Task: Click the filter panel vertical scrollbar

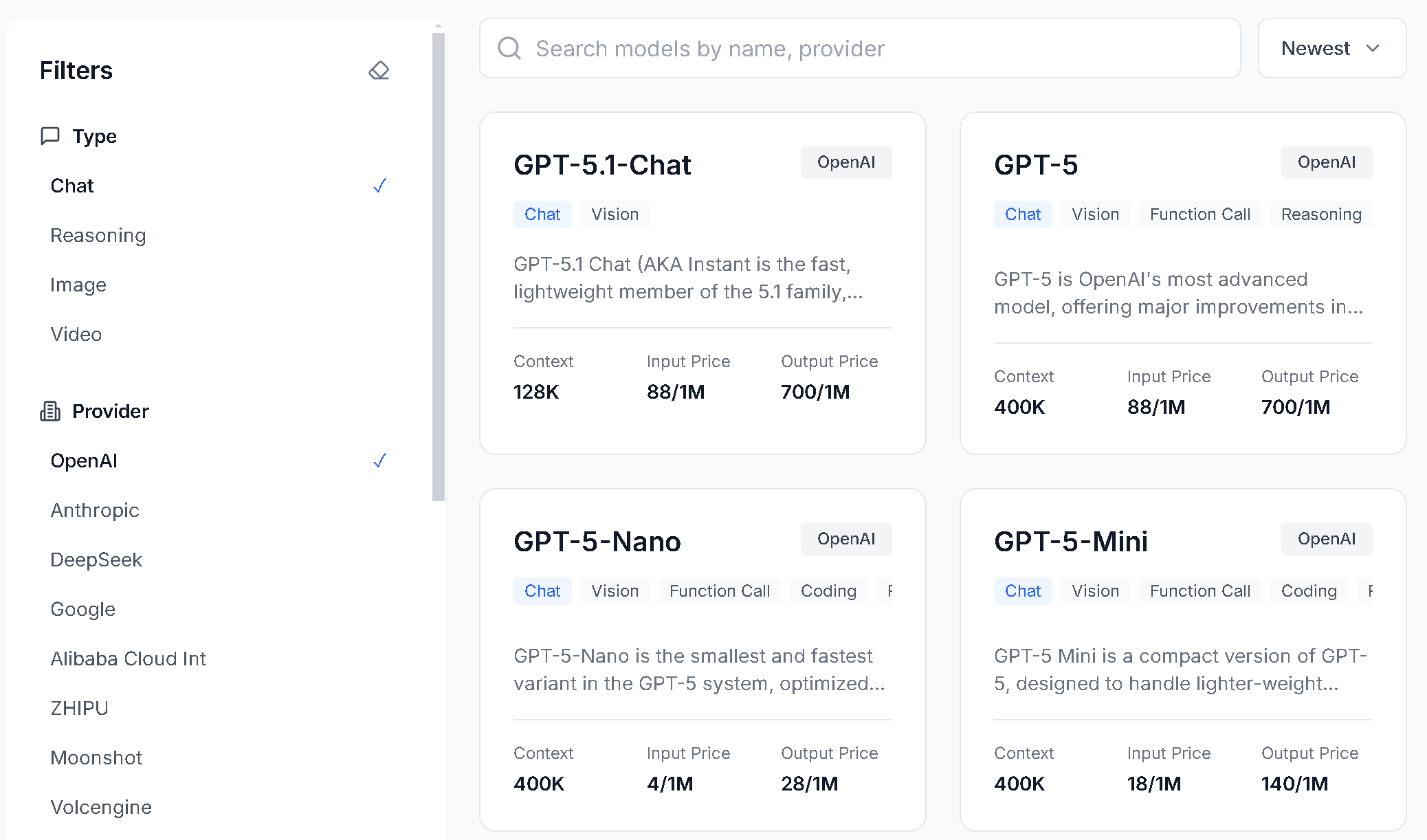Action: pos(438,267)
